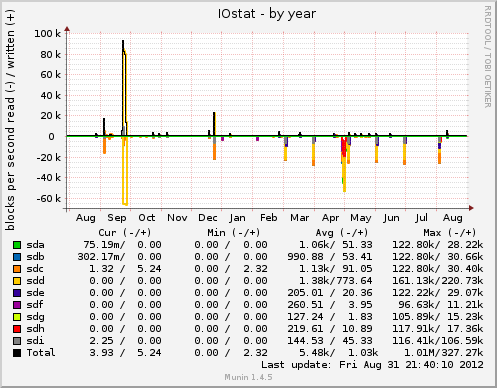497x388 pixels.
Task: Click the '100 k' y-axis label
Action: click(x=48, y=34)
